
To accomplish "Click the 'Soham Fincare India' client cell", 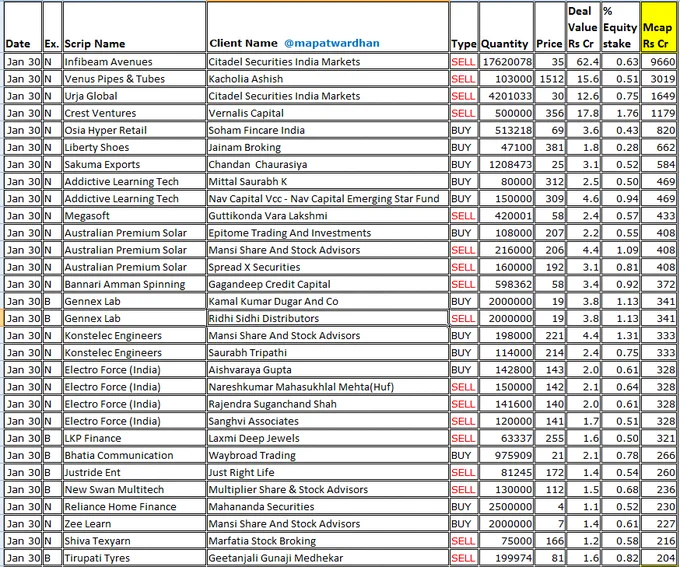I will pyautogui.click(x=328, y=130).
